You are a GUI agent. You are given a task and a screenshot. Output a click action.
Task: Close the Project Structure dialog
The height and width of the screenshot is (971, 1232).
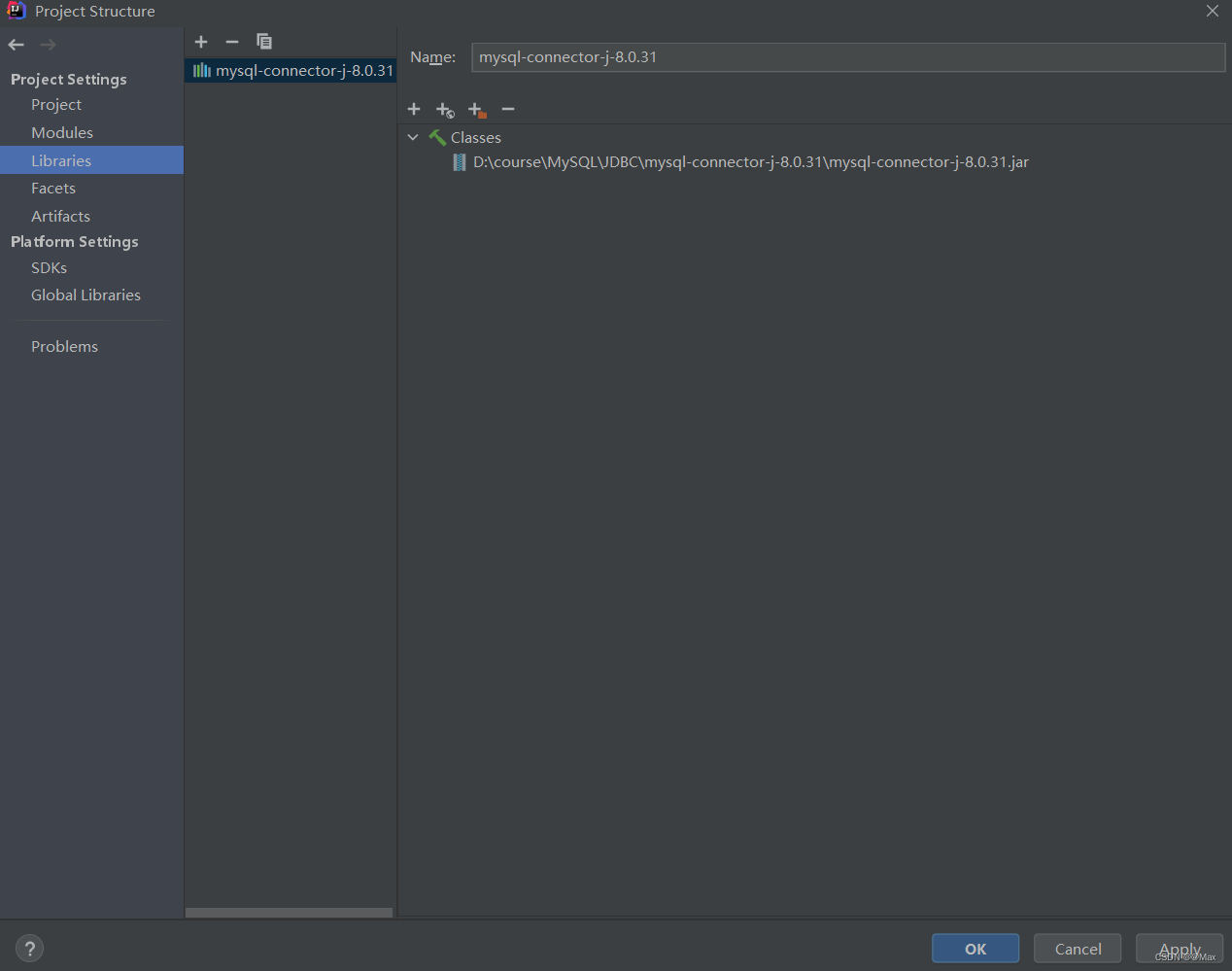[x=1213, y=12]
